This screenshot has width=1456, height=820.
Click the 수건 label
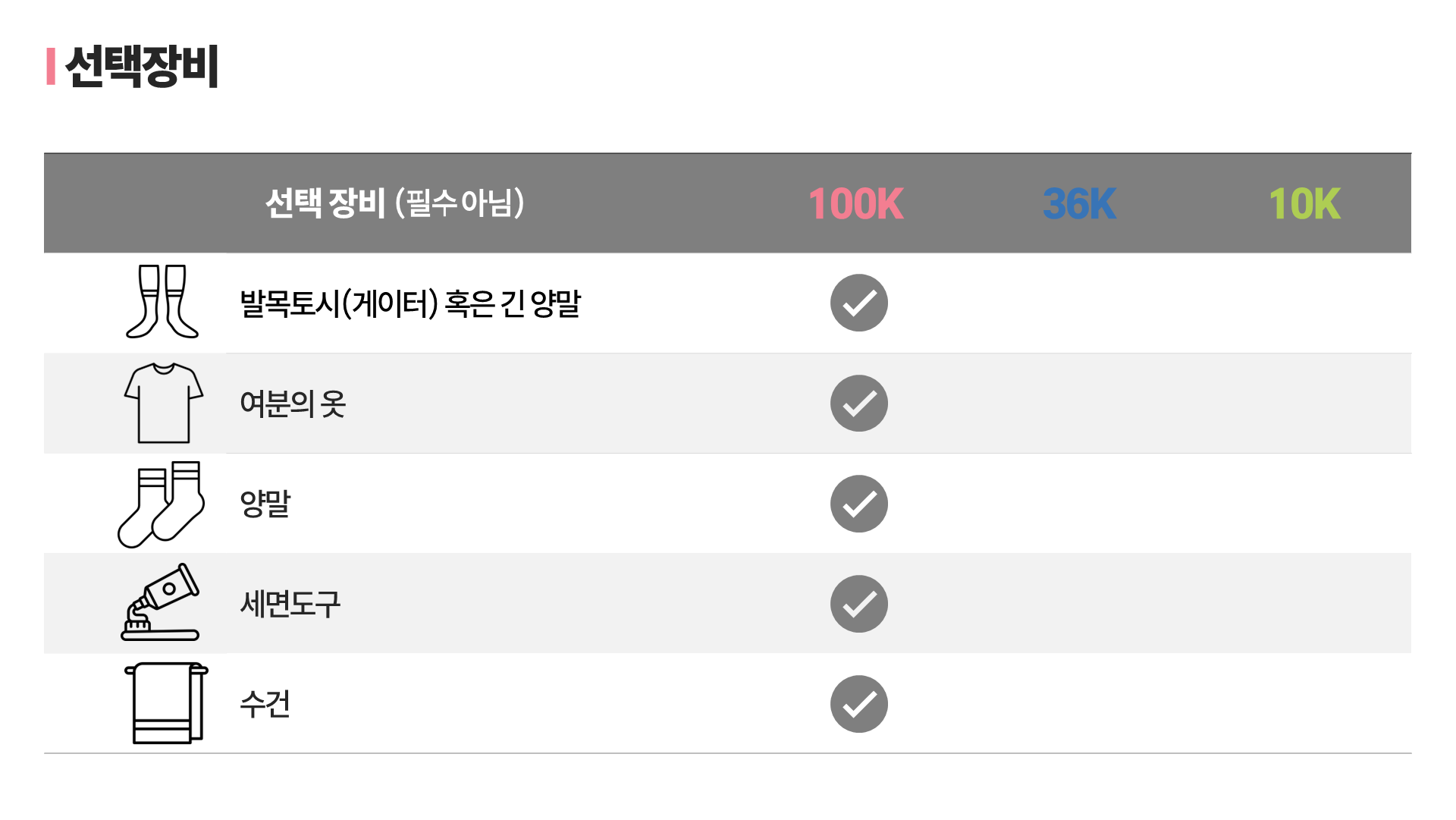coord(265,704)
